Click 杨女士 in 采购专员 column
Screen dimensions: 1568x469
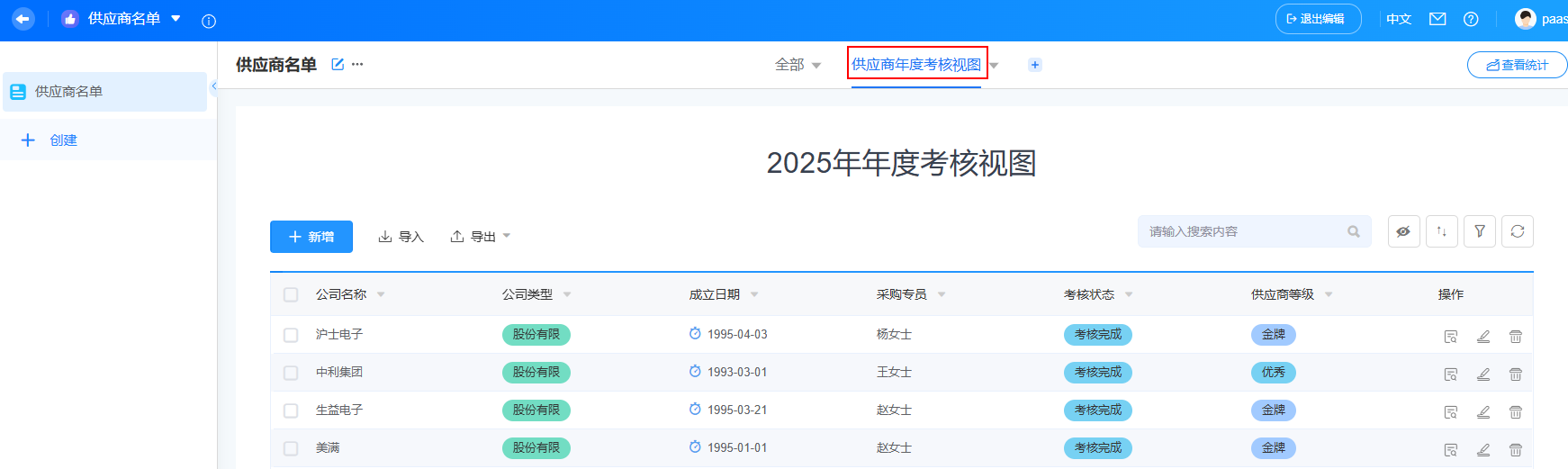[x=894, y=335]
